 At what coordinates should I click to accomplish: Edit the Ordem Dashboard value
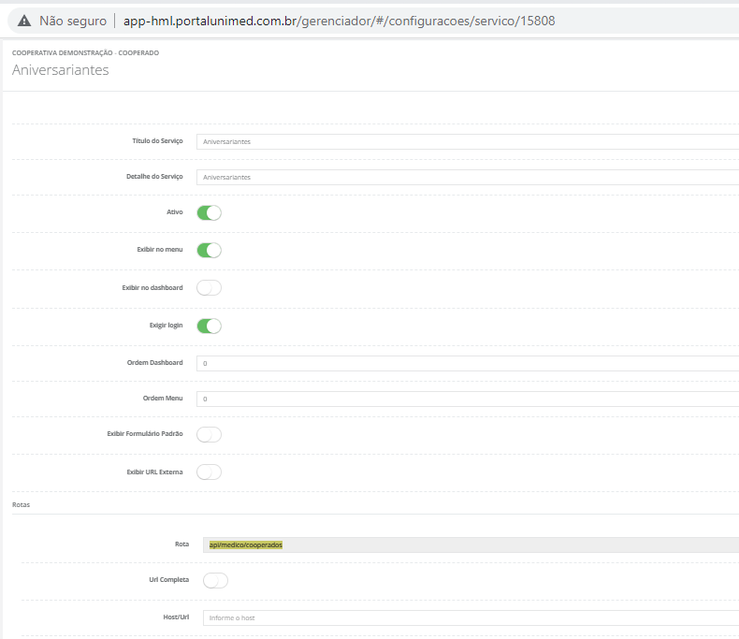(x=468, y=363)
